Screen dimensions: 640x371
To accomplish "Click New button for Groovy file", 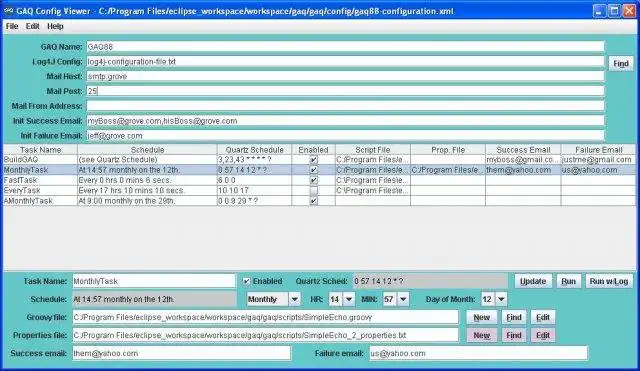I will [482, 317].
